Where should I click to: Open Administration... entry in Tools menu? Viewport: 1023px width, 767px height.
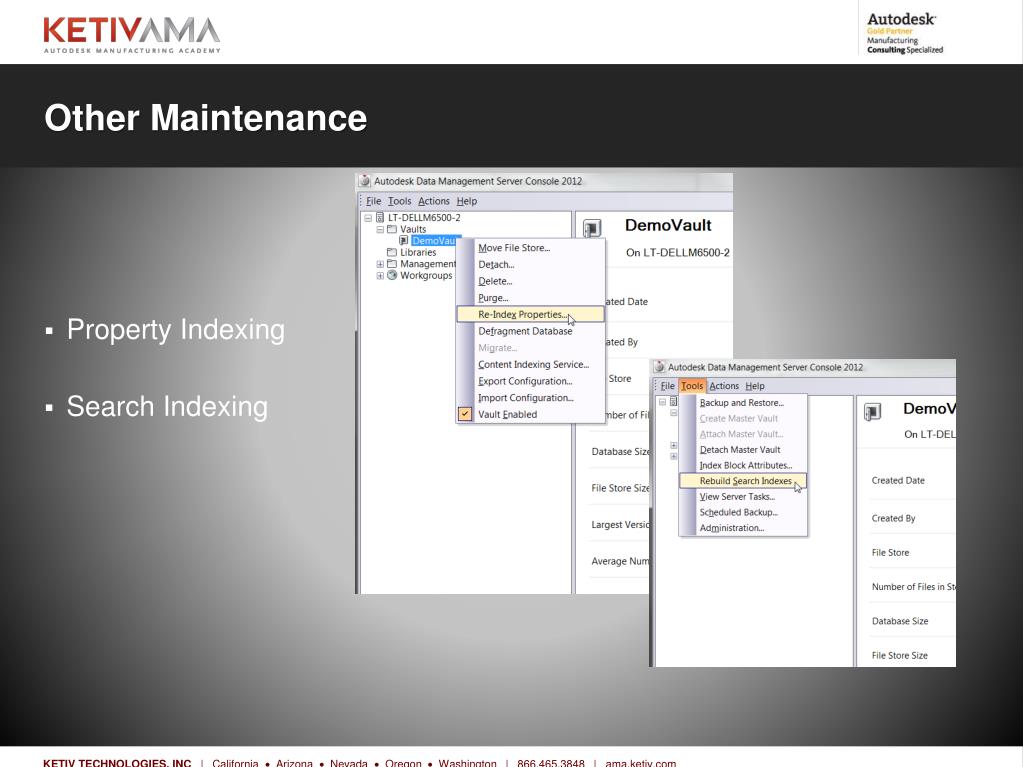point(743,528)
